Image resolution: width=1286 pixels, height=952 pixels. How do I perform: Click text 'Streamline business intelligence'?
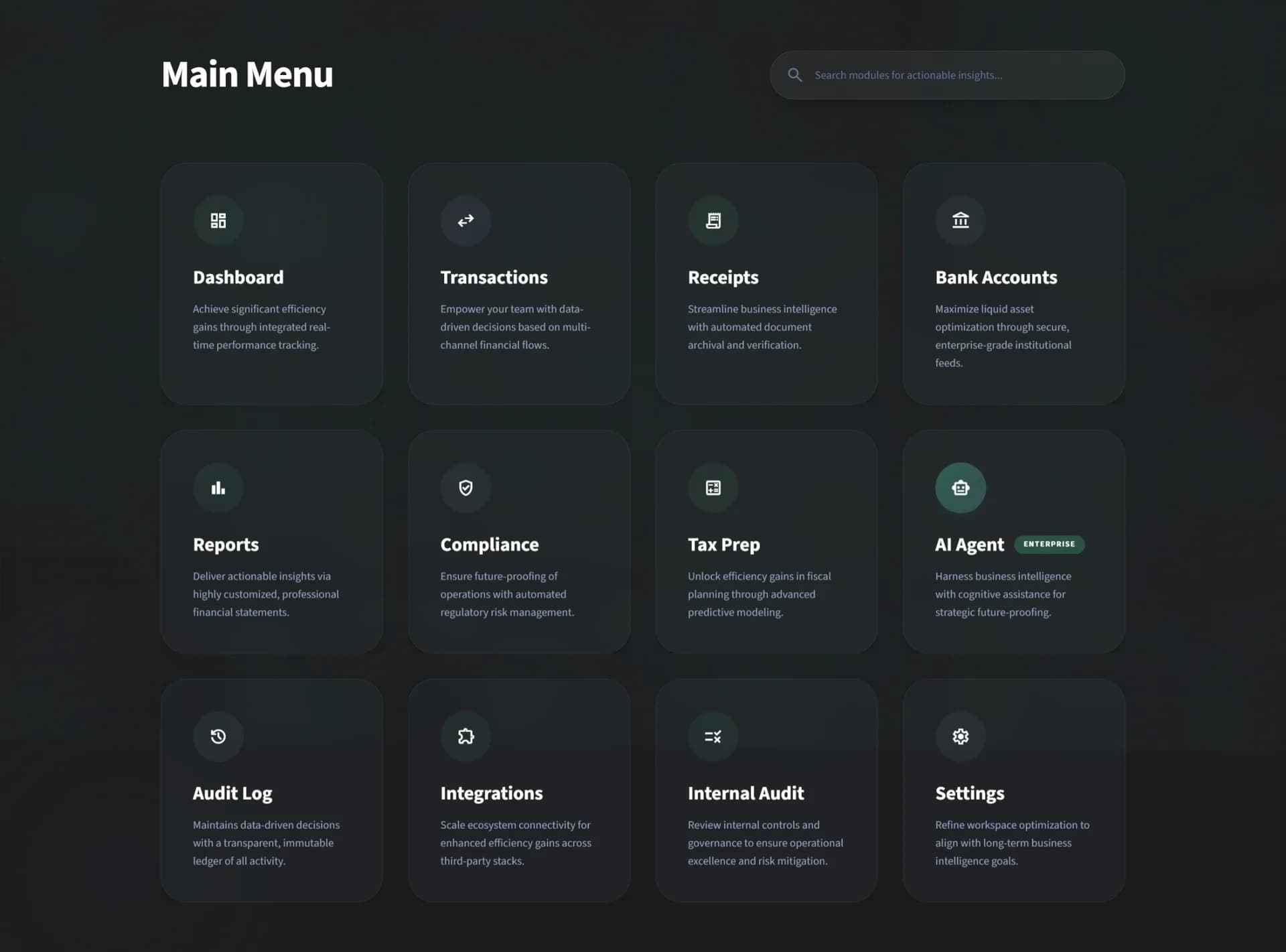[762, 309]
